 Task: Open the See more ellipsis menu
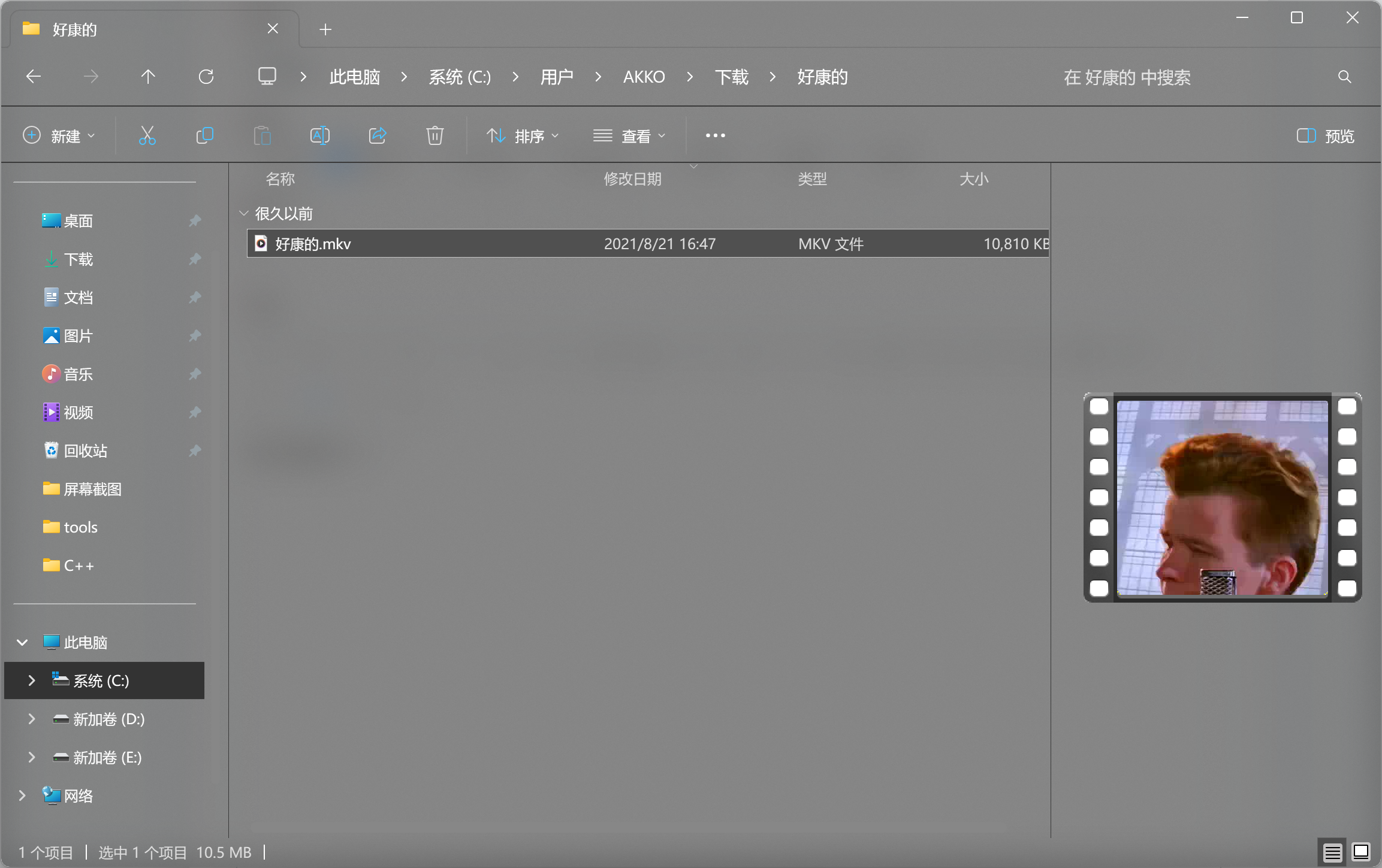[x=715, y=136]
